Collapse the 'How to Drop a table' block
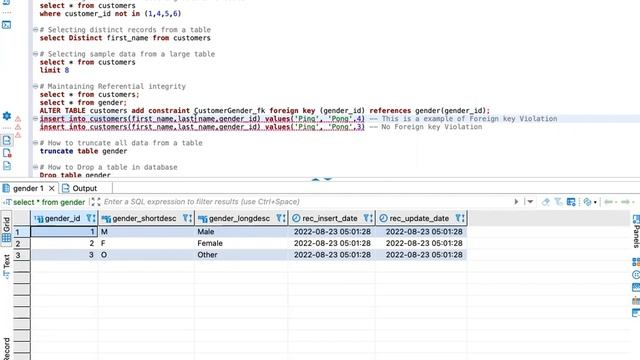Viewport: 640px width, 360px height. [x=35, y=167]
